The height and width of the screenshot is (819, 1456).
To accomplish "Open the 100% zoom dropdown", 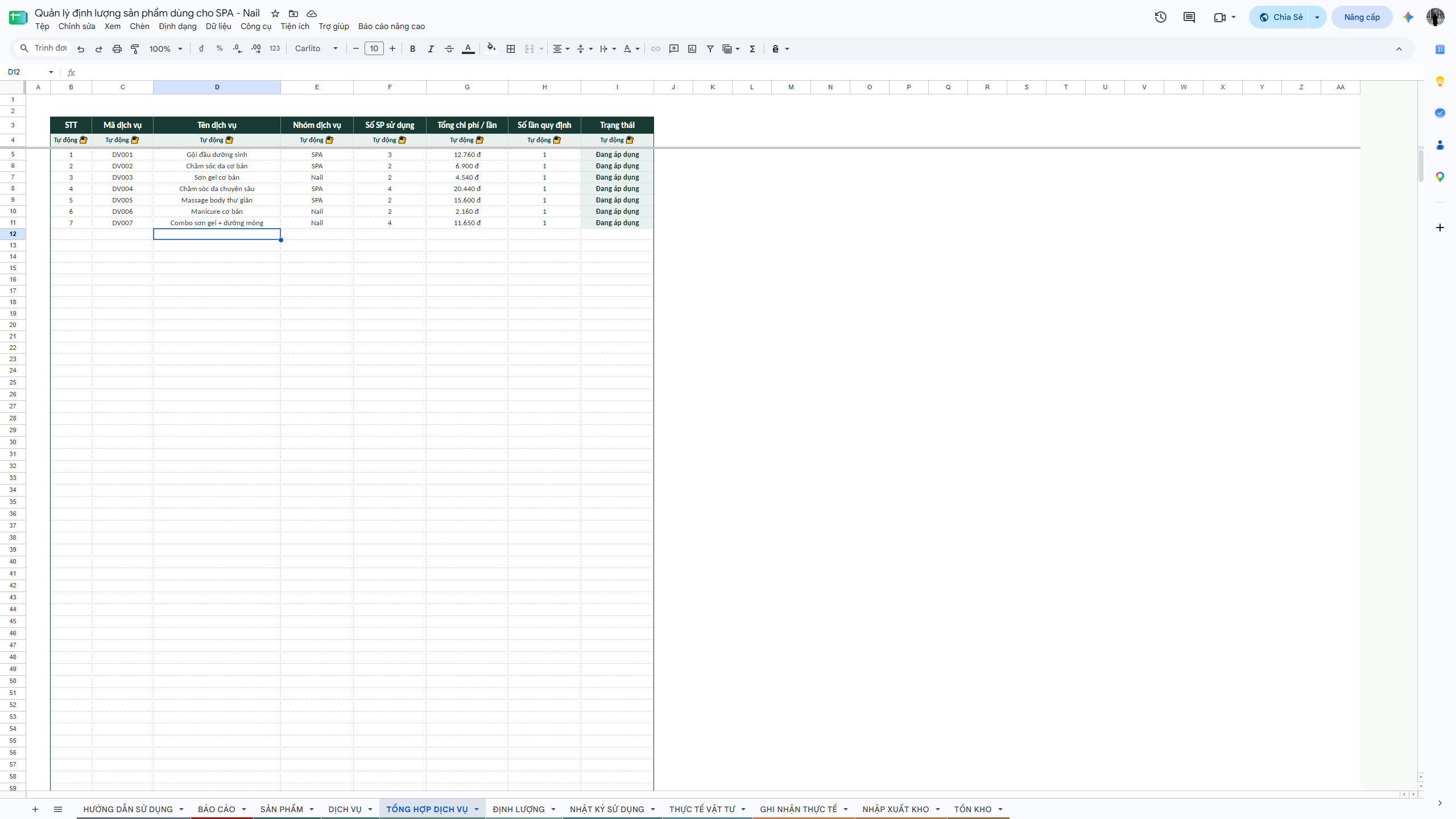I will point(166,49).
